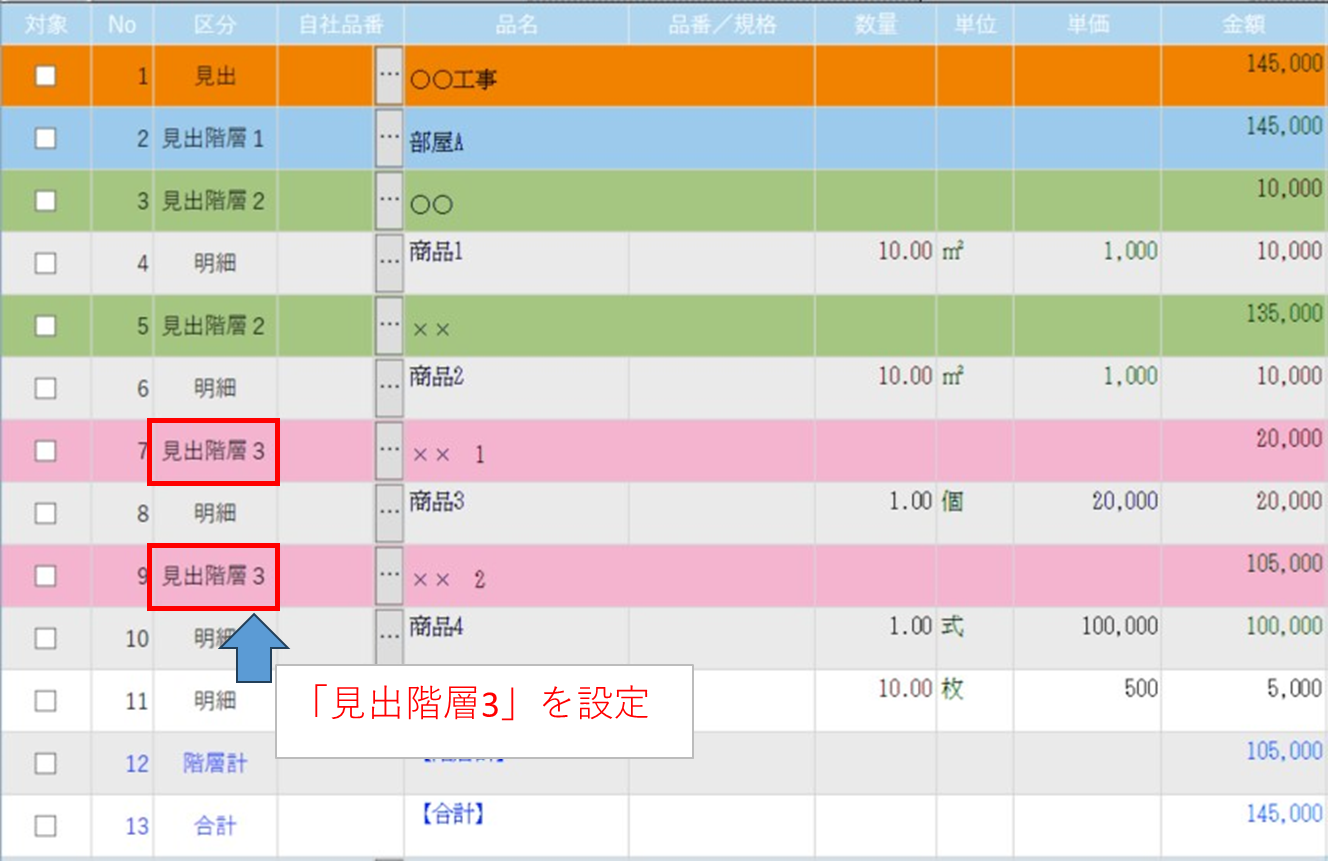The height and width of the screenshot is (861, 1328).
Task: Enable the checkbox for row 8 商品3
Action: pos(45,513)
